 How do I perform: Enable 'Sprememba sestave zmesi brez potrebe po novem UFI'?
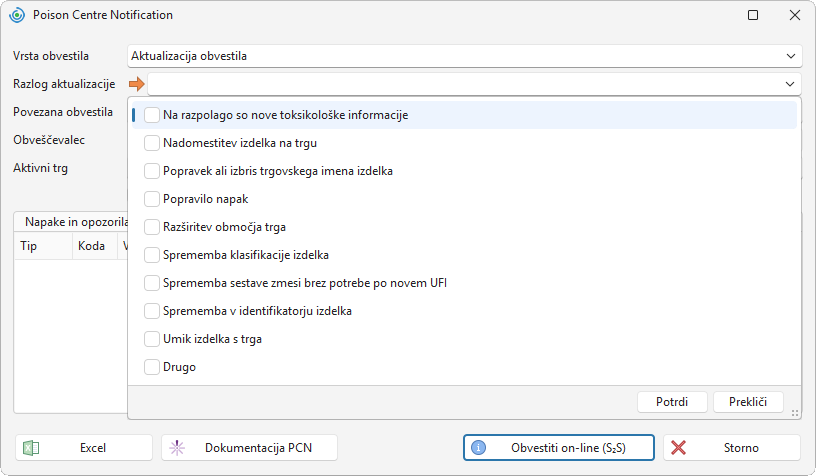click(x=152, y=283)
